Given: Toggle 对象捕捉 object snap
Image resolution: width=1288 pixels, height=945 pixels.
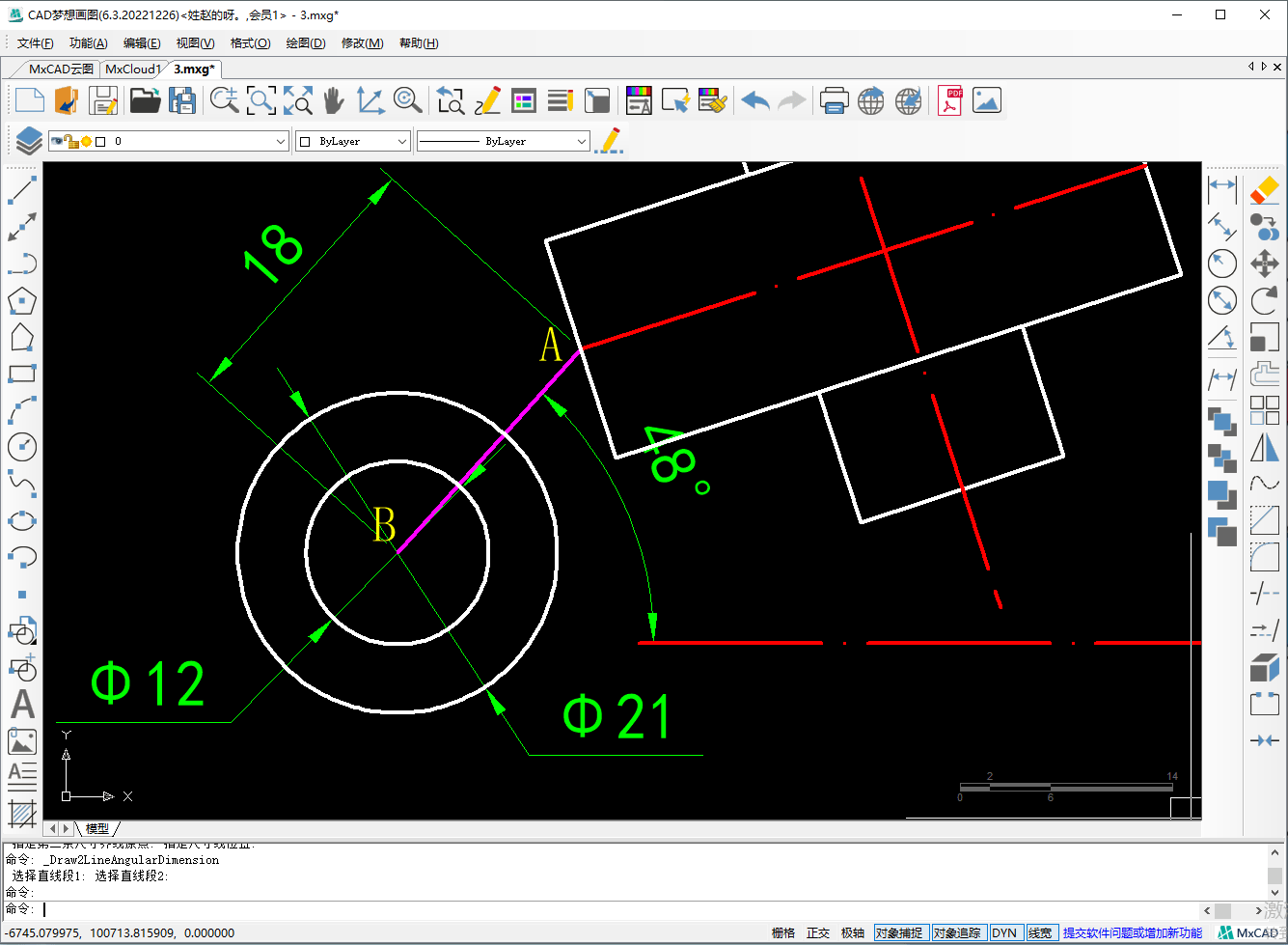Looking at the screenshot, I should click(899, 932).
